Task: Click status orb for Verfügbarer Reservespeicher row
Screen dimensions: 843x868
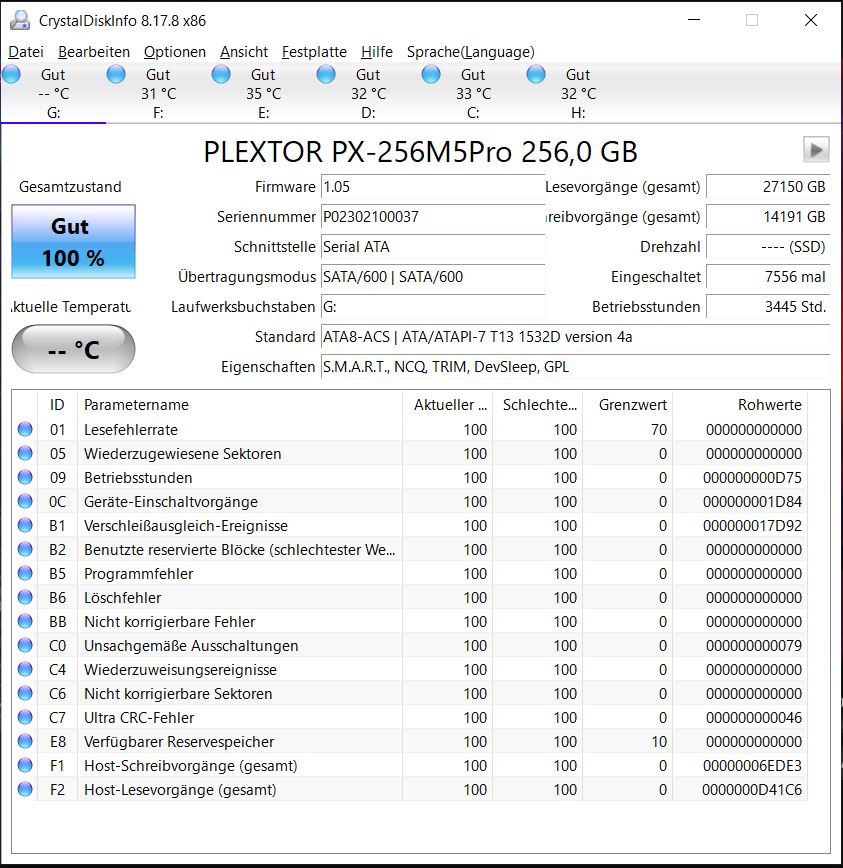Action: [25, 741]
